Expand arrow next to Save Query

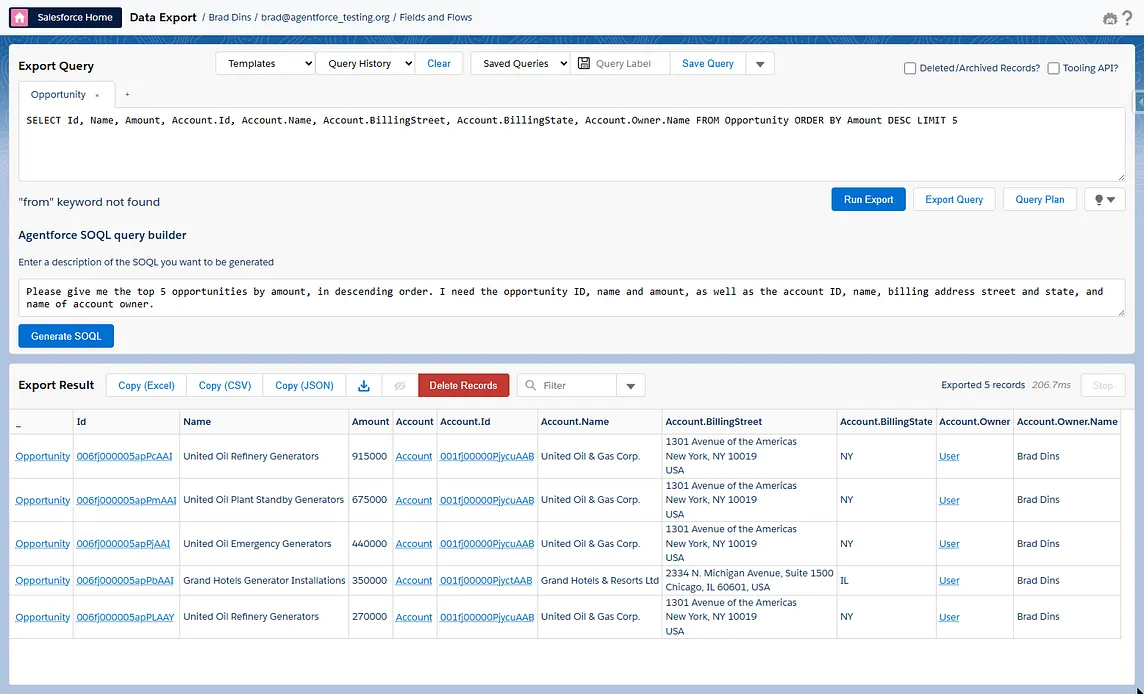pyautogui.click(x=760, y=63)
